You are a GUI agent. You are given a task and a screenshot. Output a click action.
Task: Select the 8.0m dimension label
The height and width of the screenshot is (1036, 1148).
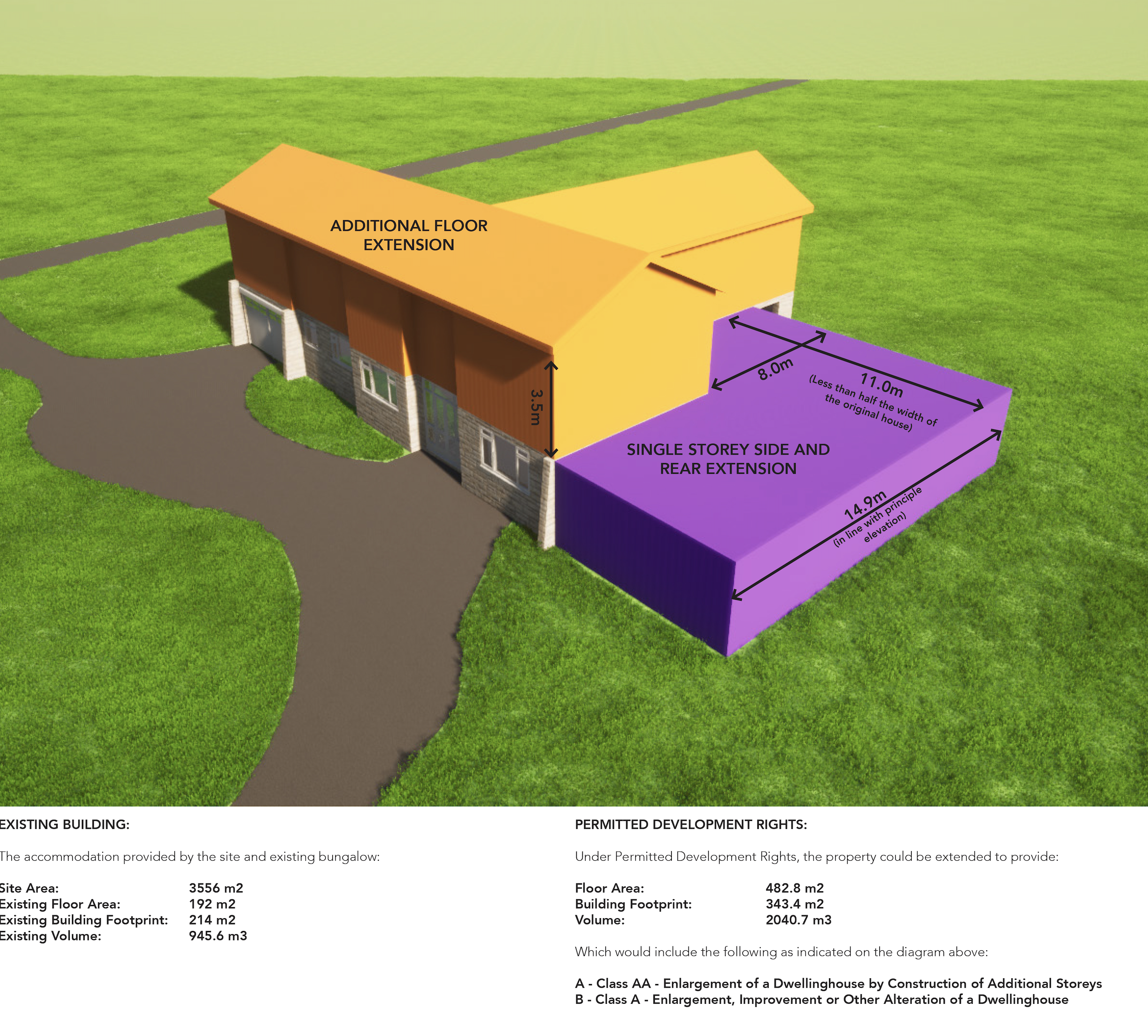pyautogui.click(x=775, y=369)
